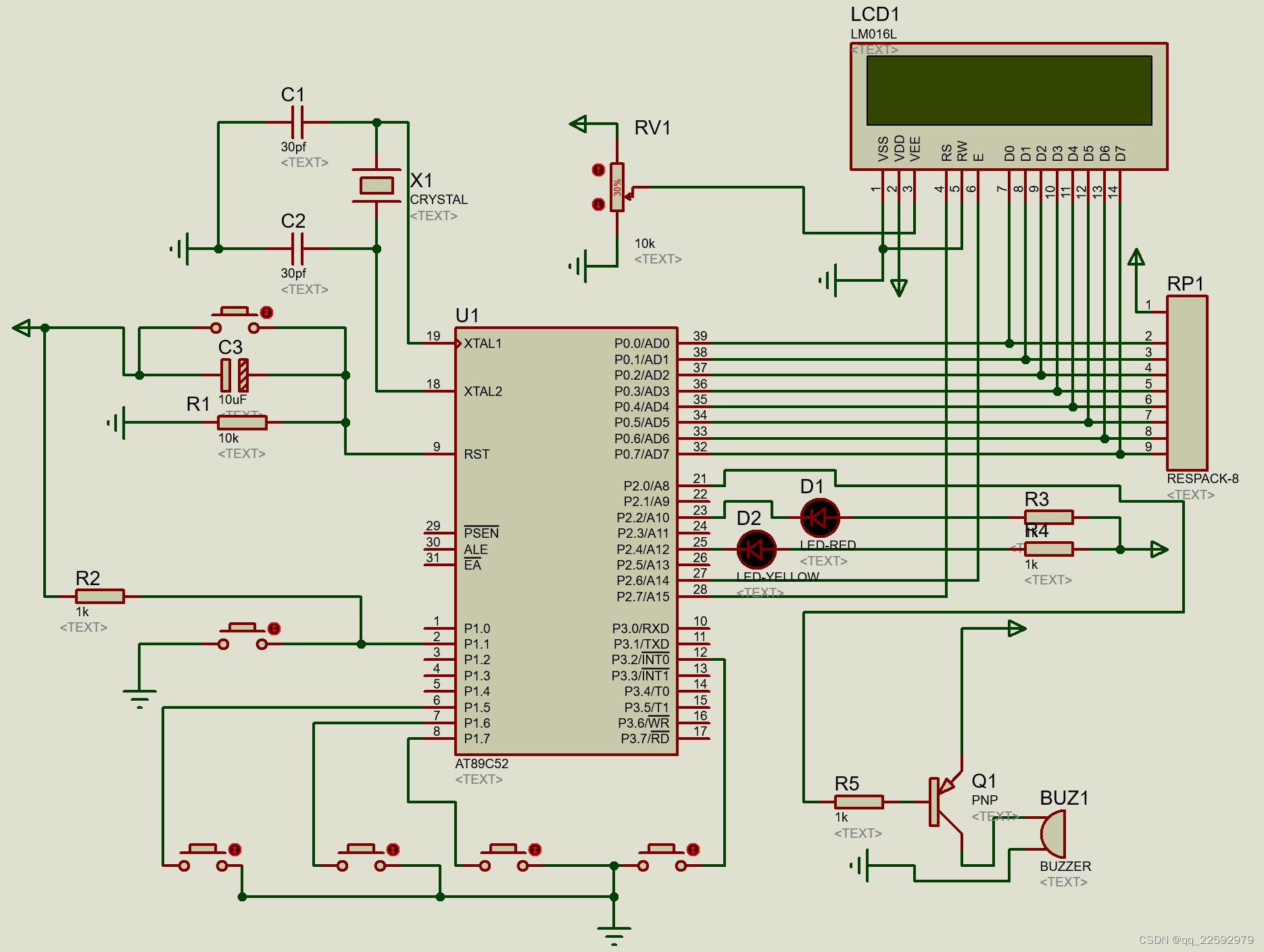Click the power terminal at Q1 emitter
The image size is (1264, 952).
point(1017,628)
